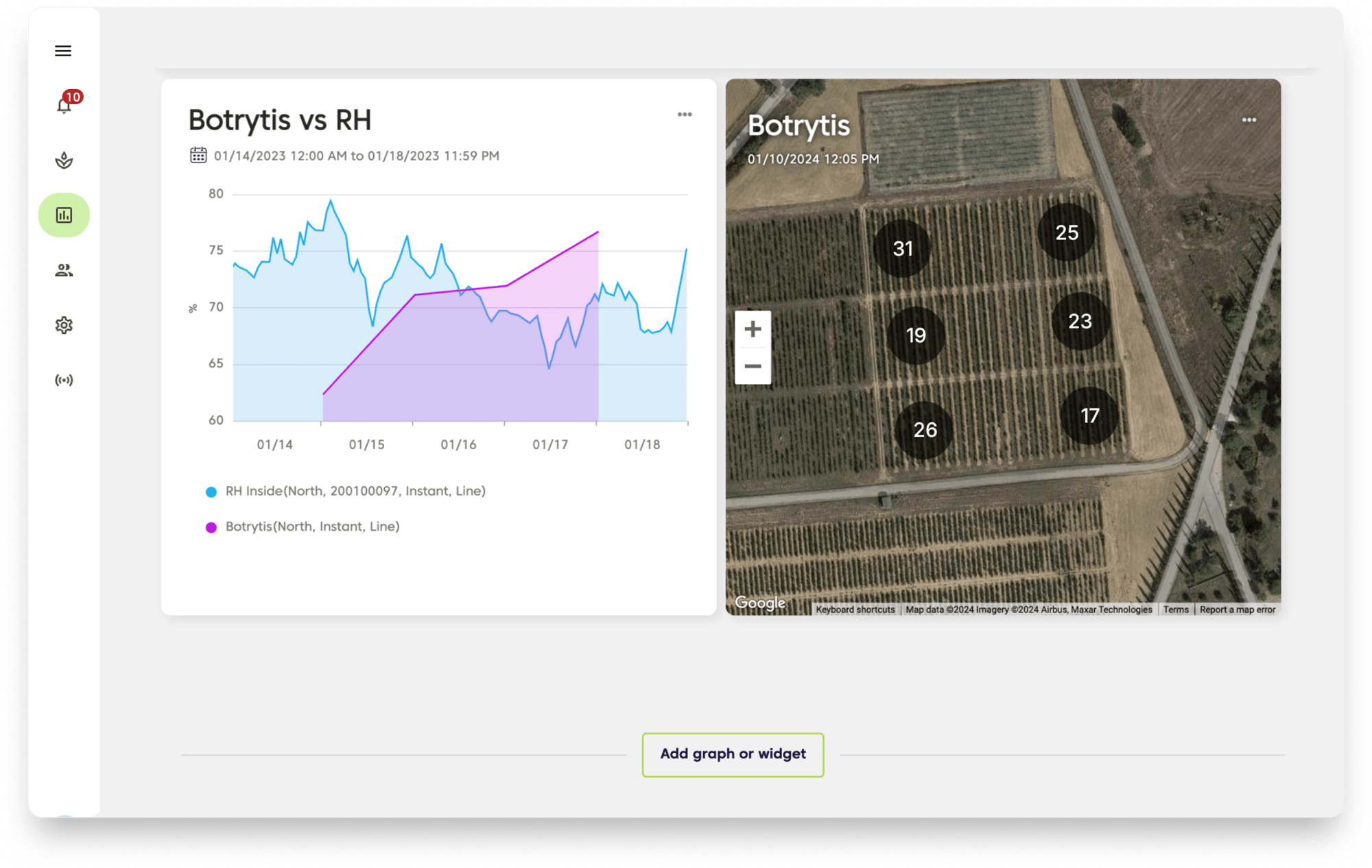Open Keyboard shortcuts link on map
This screenshot has height=868, width=1372.
tap(855, 610)
